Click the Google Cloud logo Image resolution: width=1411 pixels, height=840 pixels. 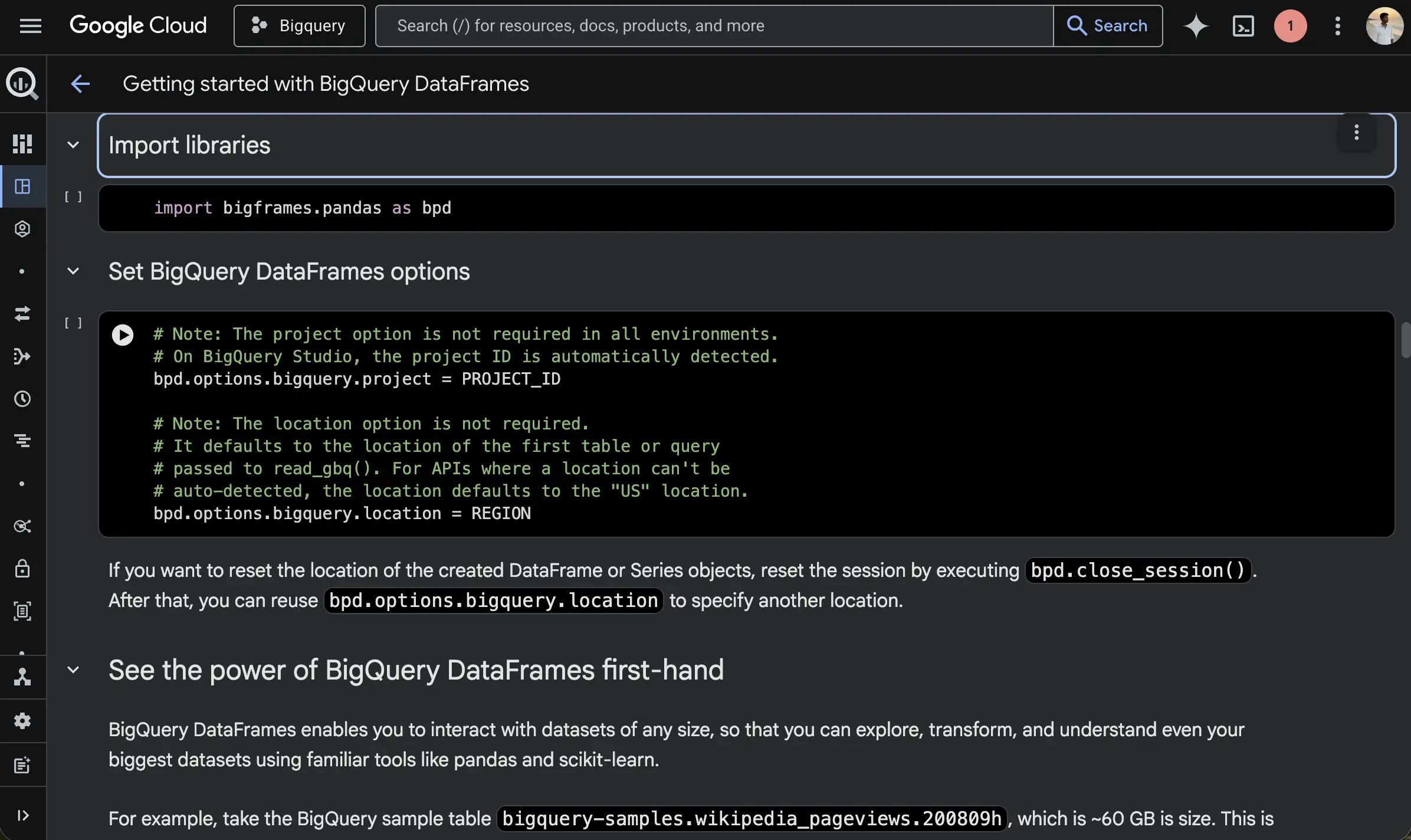click(x=138, y=26)
